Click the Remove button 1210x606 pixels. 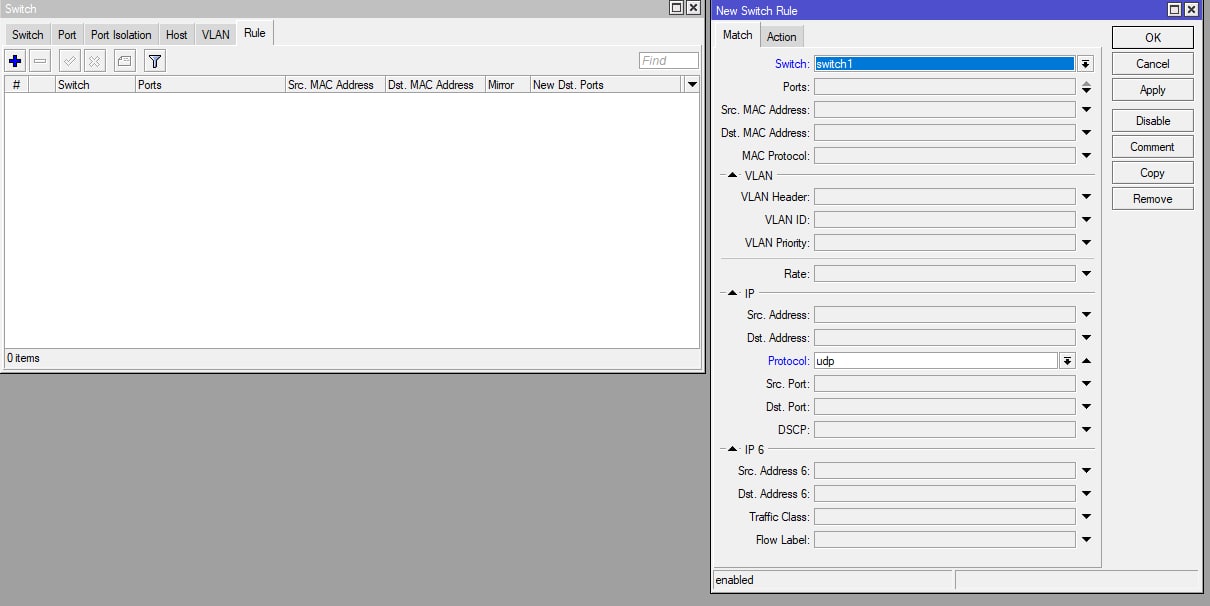click(x=1152, y=198)
